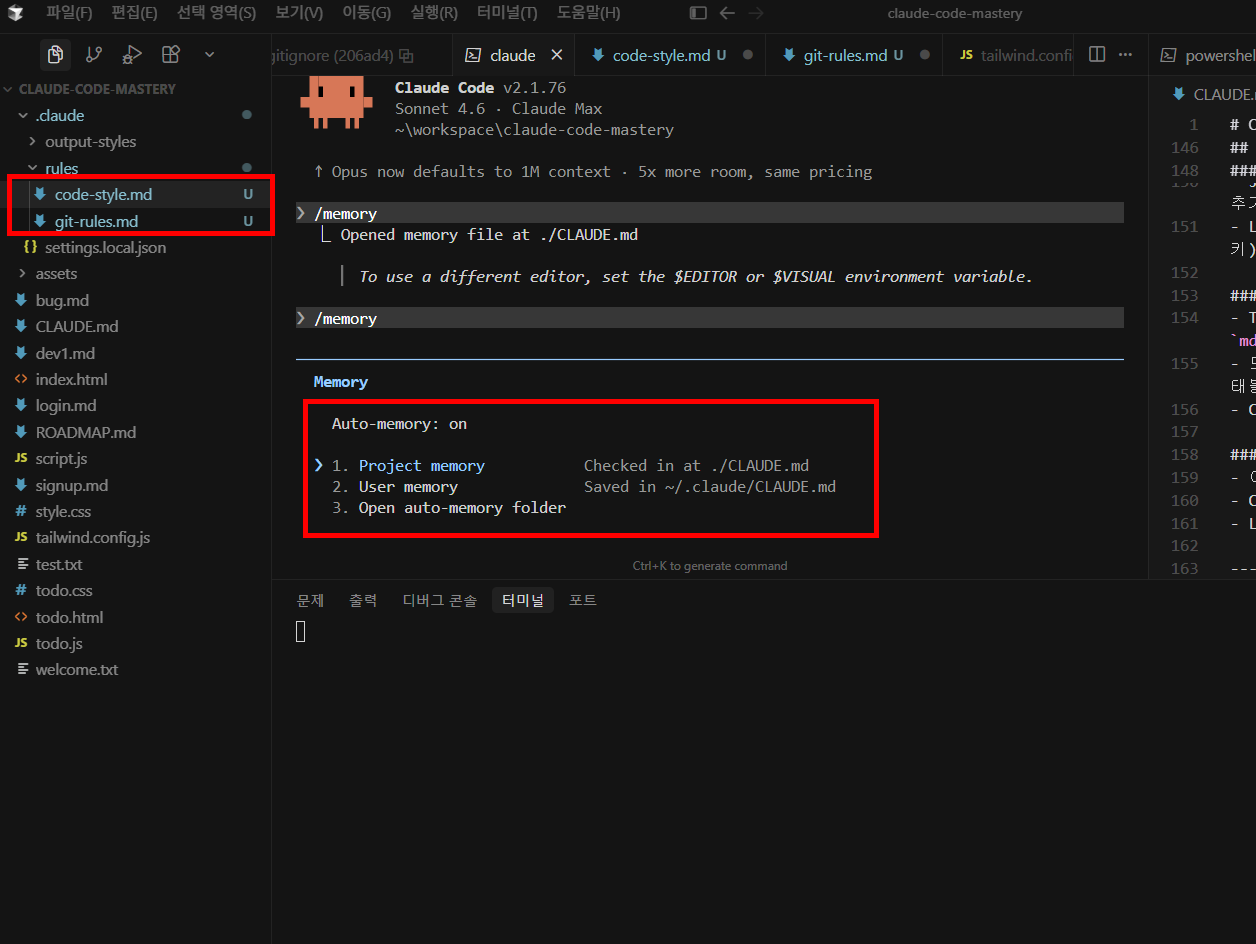Split the editor right
This screenshot has height=944, width=1256.
(x=1097, y=55)
